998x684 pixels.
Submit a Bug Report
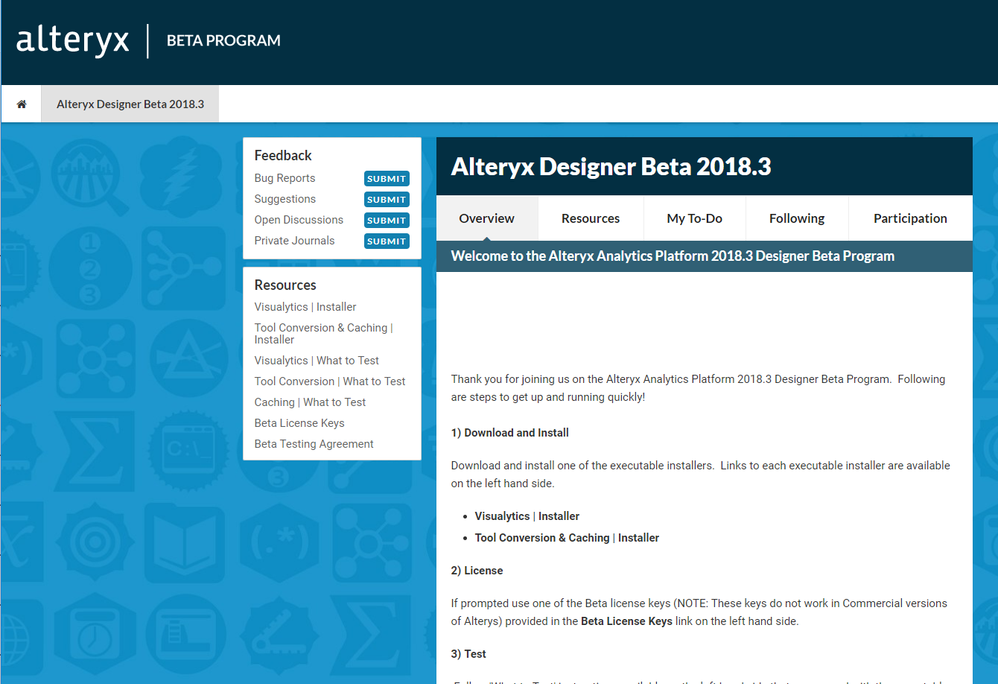(x=386, y=179)
